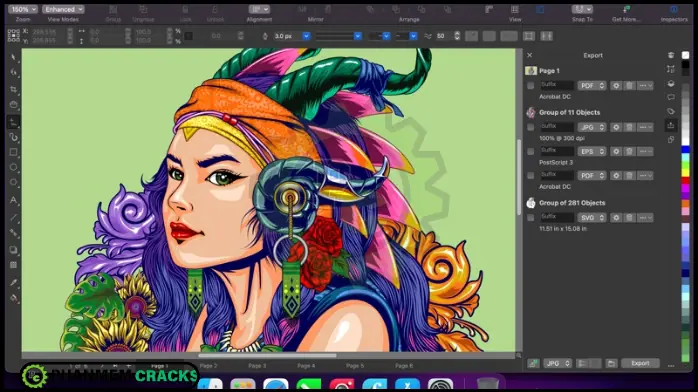
Task: Open the line style dropdown
Action: pyautogui.click(x=339, y=36)
